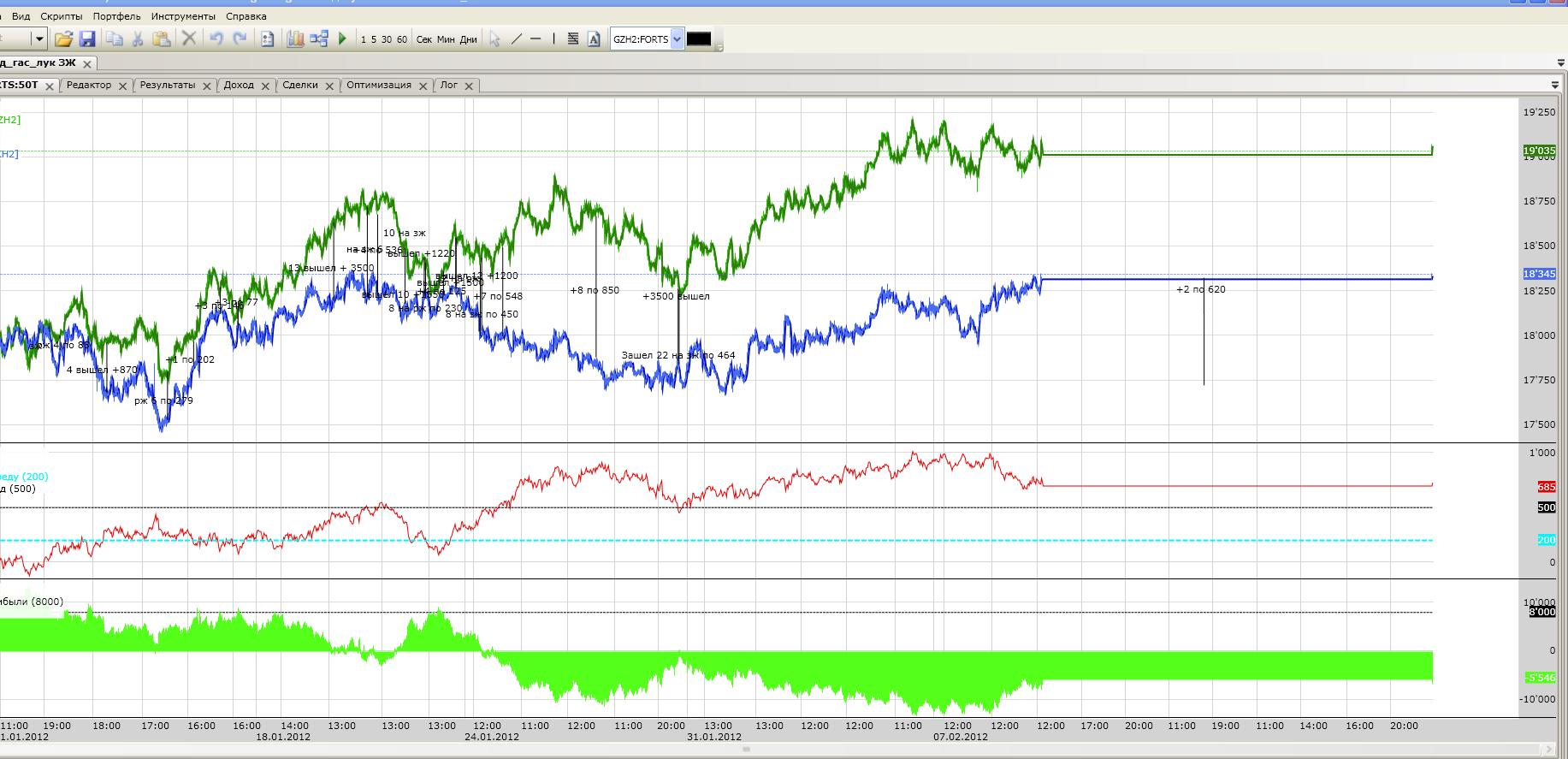Close the Редактор tab
Viewport: 1568px width, 759px height.
(x=122, y=86)
